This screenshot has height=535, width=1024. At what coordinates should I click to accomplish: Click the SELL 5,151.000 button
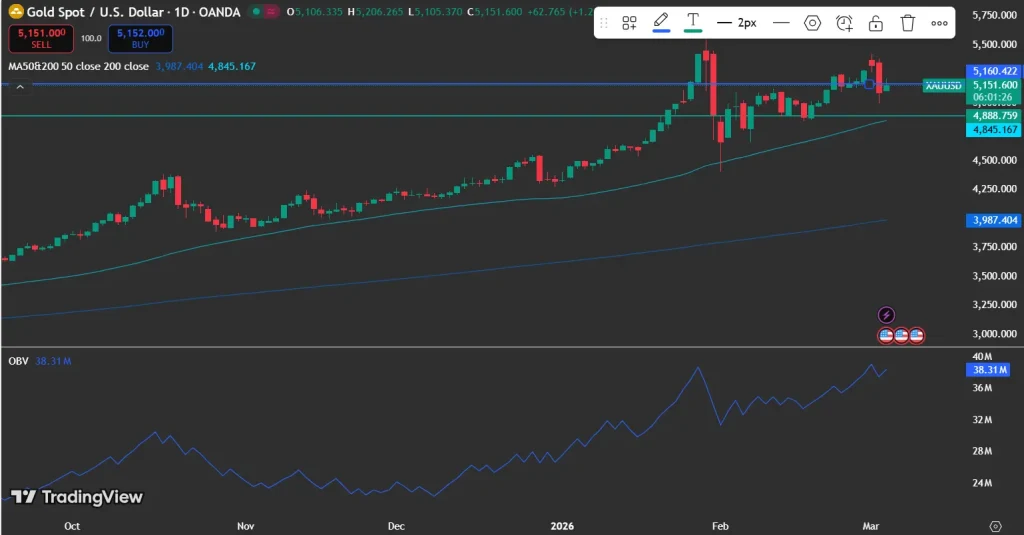41,39
